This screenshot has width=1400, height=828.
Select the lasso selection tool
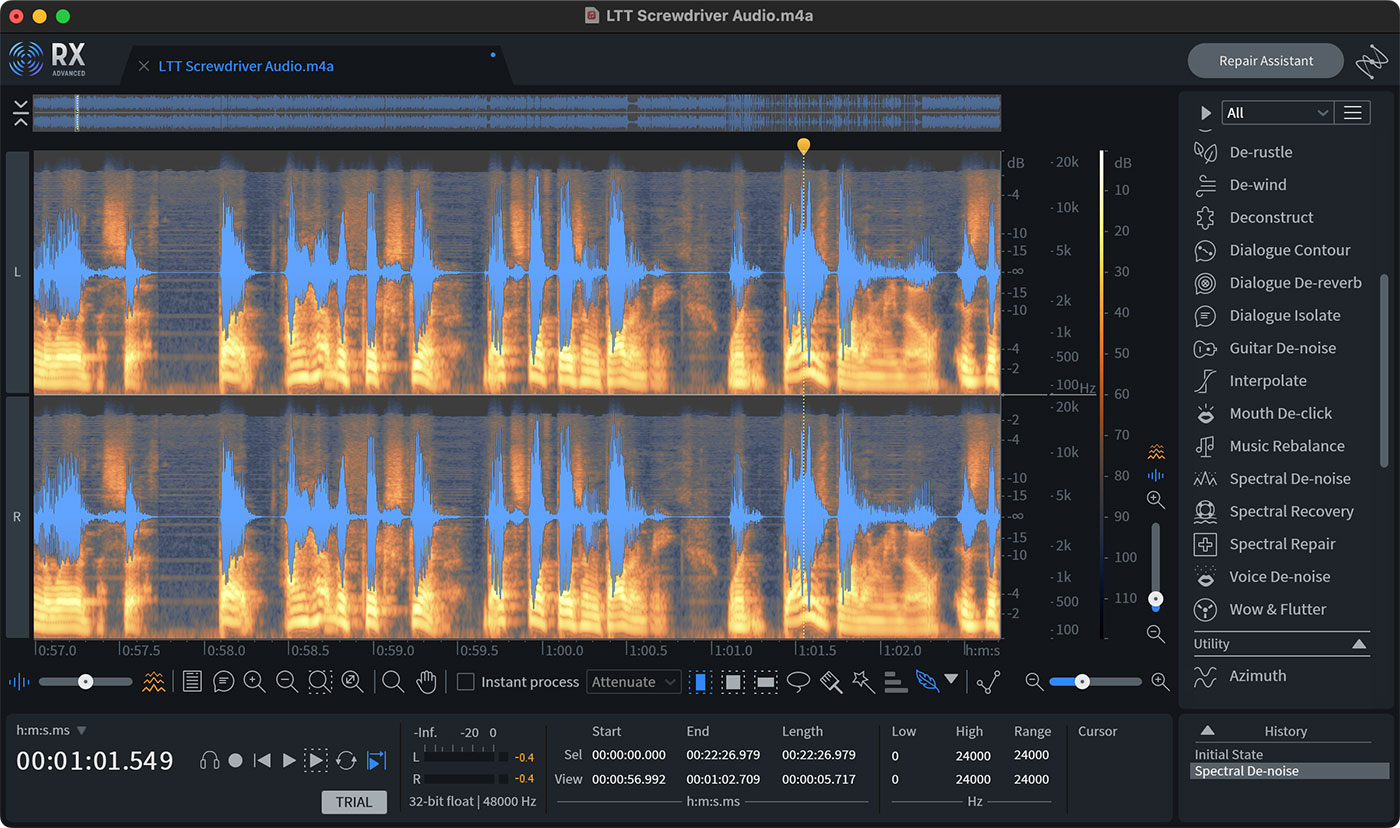coord(798,682)
